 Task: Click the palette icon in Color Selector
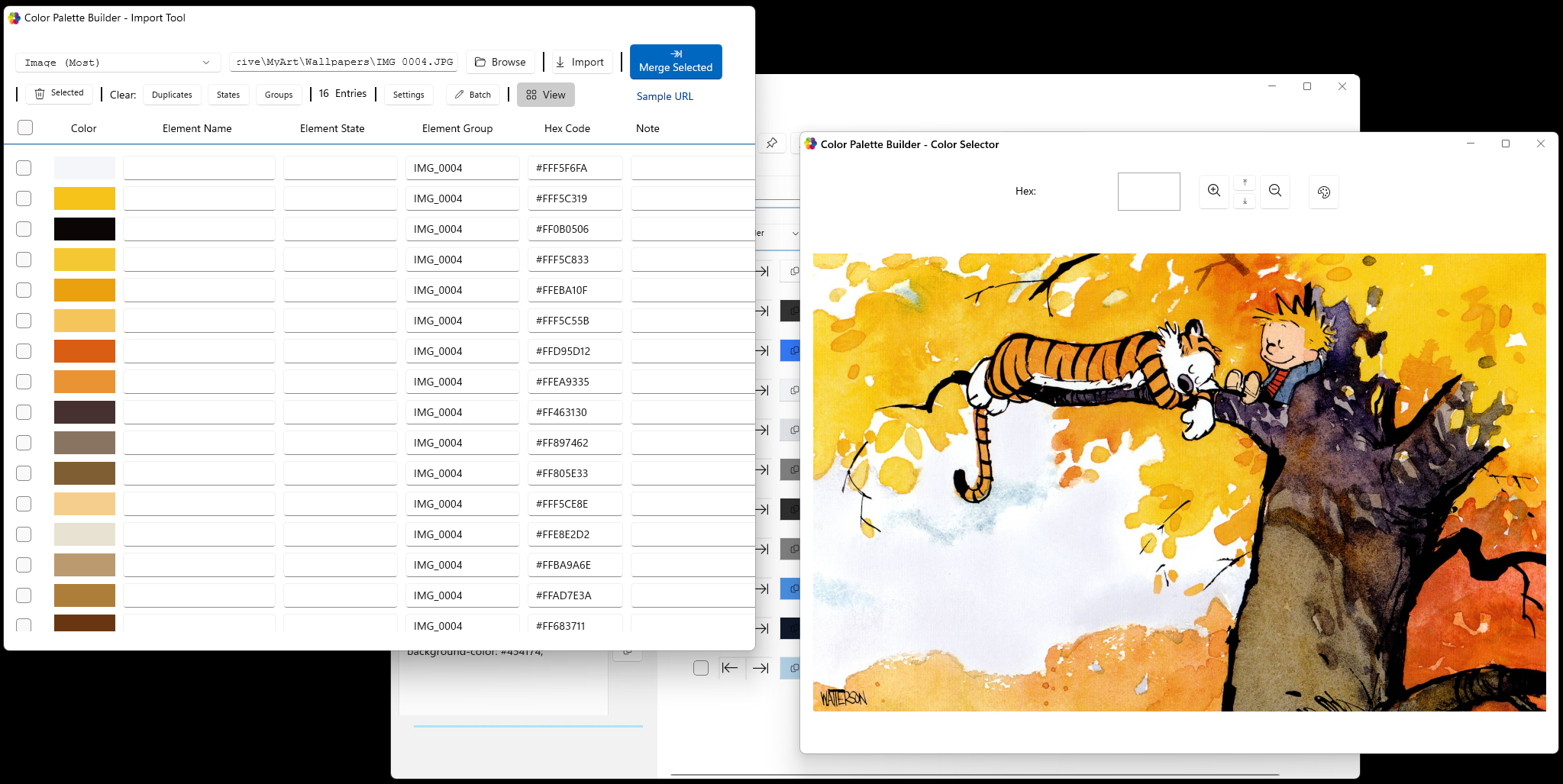(1324, 192)
